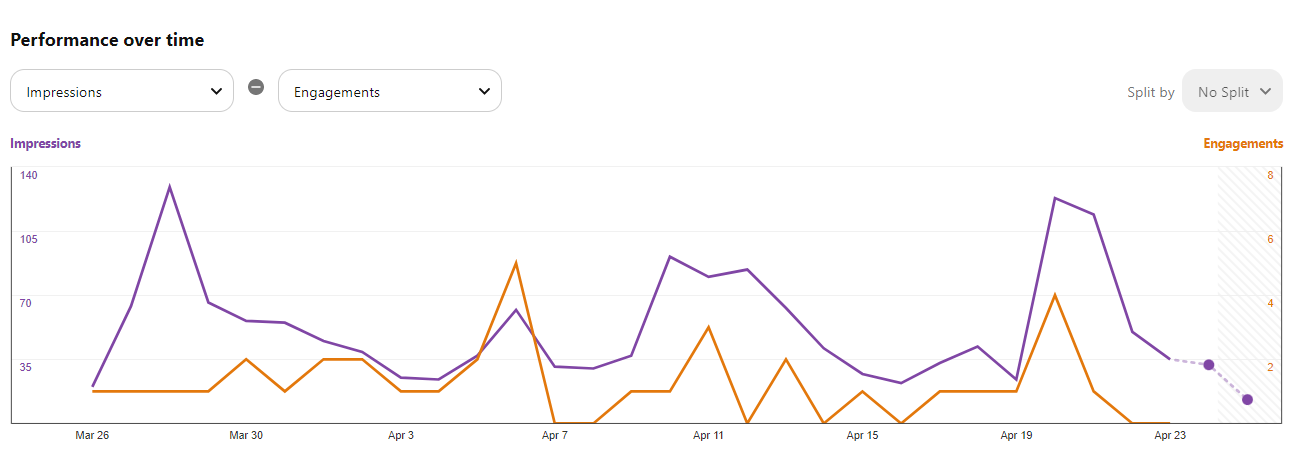1294x466 pixels.
Task: Click the purple Impressions axis legend label
Action: pyautogui.click(x=46, y=143)
